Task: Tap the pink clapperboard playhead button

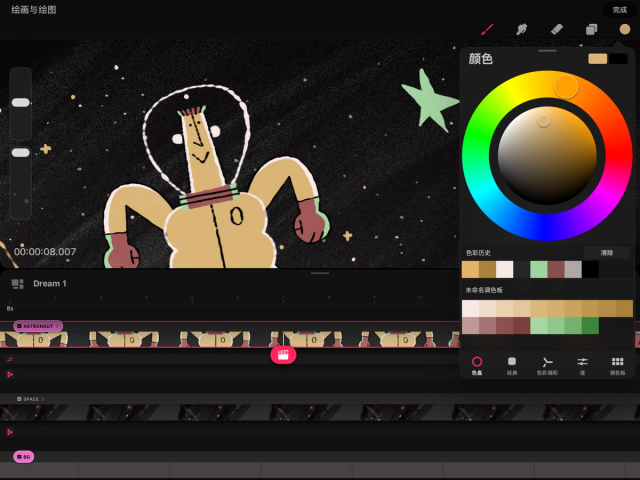Action: point(283,355)
